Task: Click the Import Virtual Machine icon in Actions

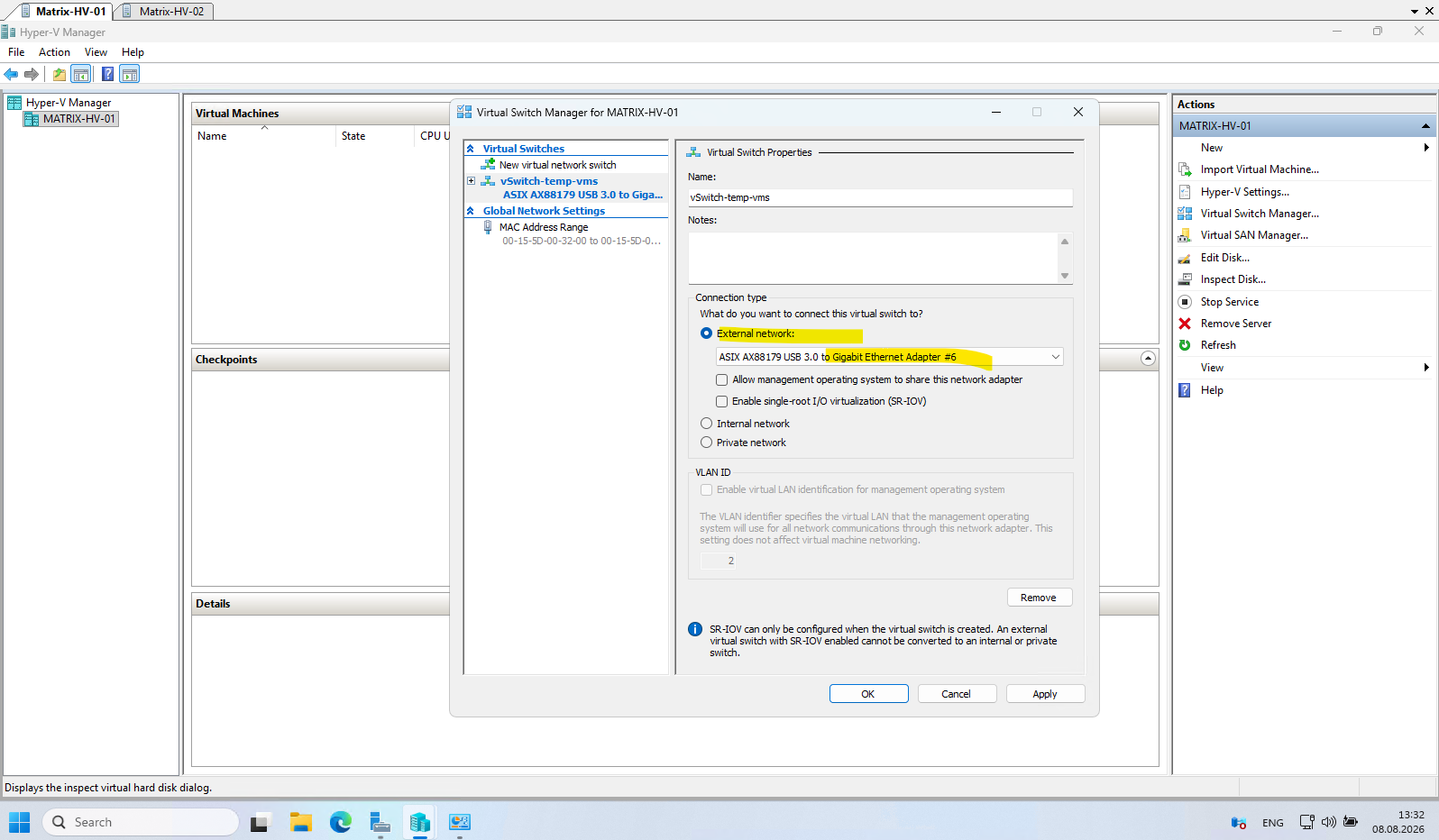Action: [1185, 169]
